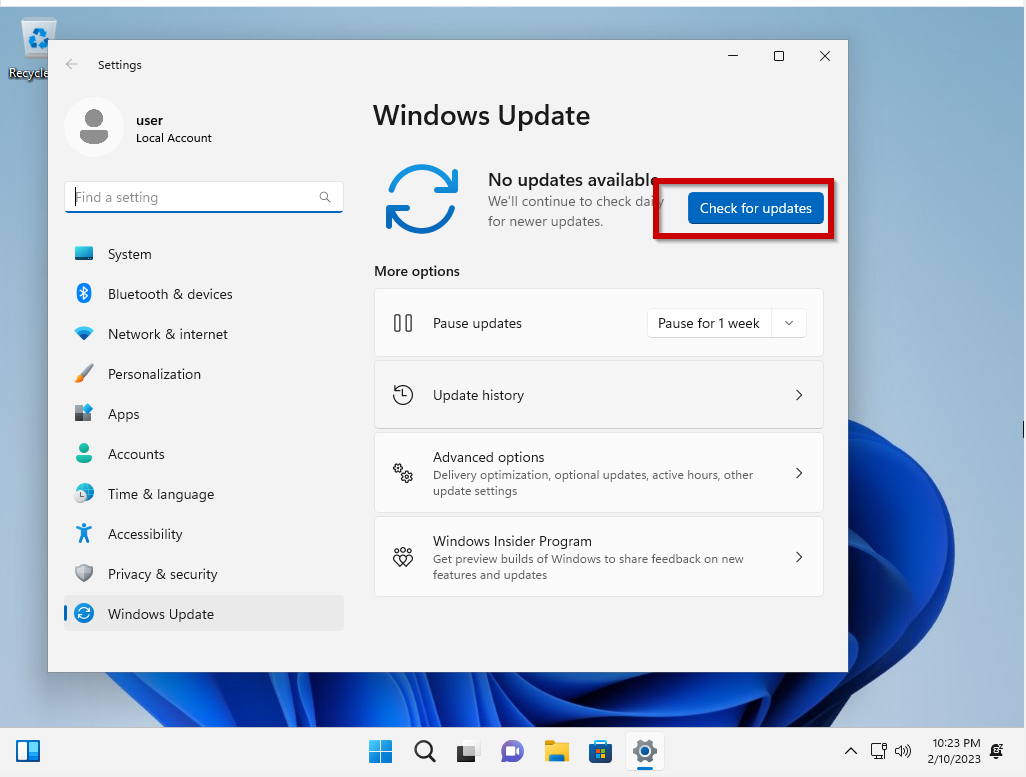Click the Advanced options gears icon
The image size is (1026, 777).
click(402, 473)
